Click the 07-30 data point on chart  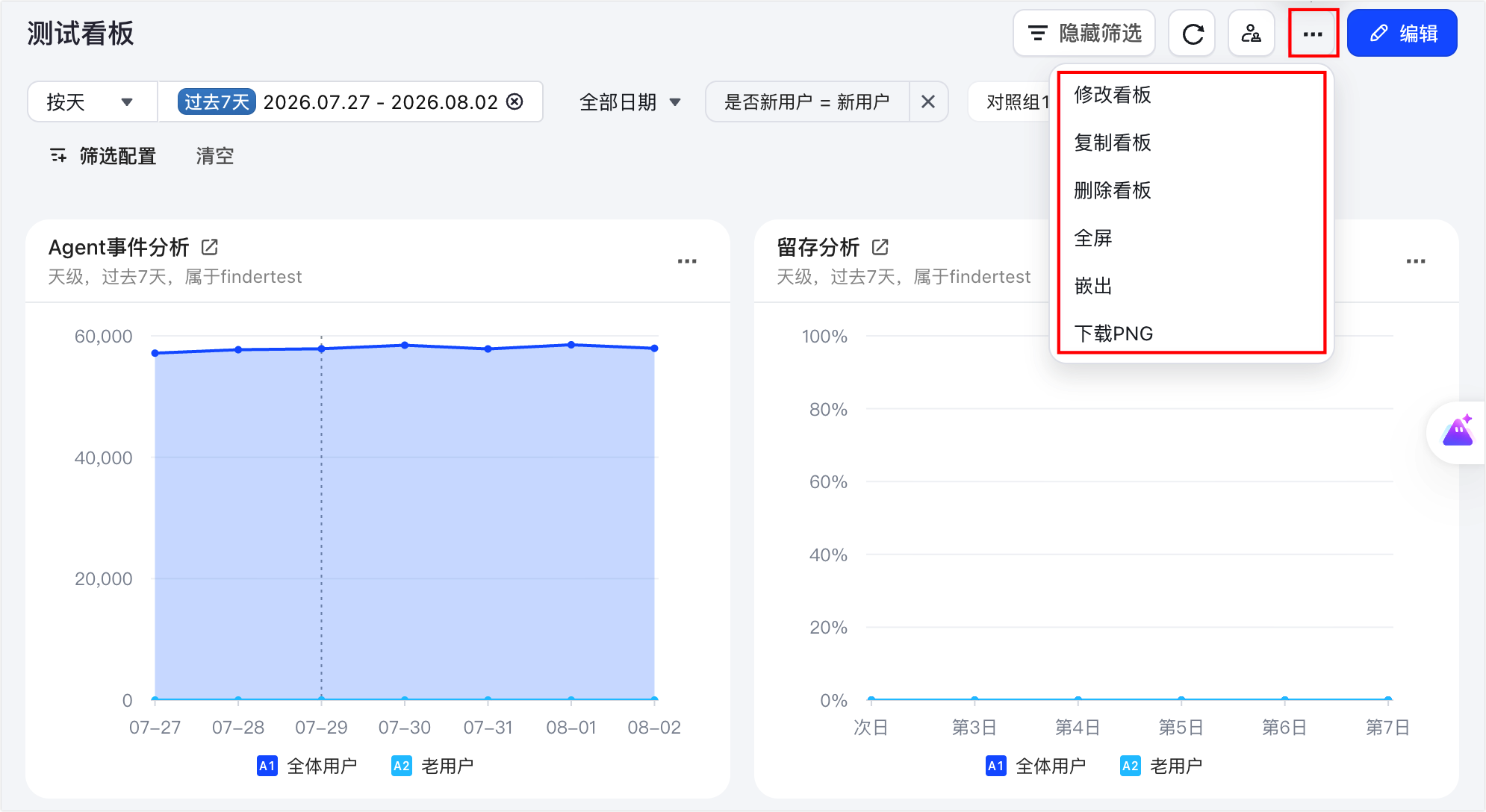click(x=405, y=346)
